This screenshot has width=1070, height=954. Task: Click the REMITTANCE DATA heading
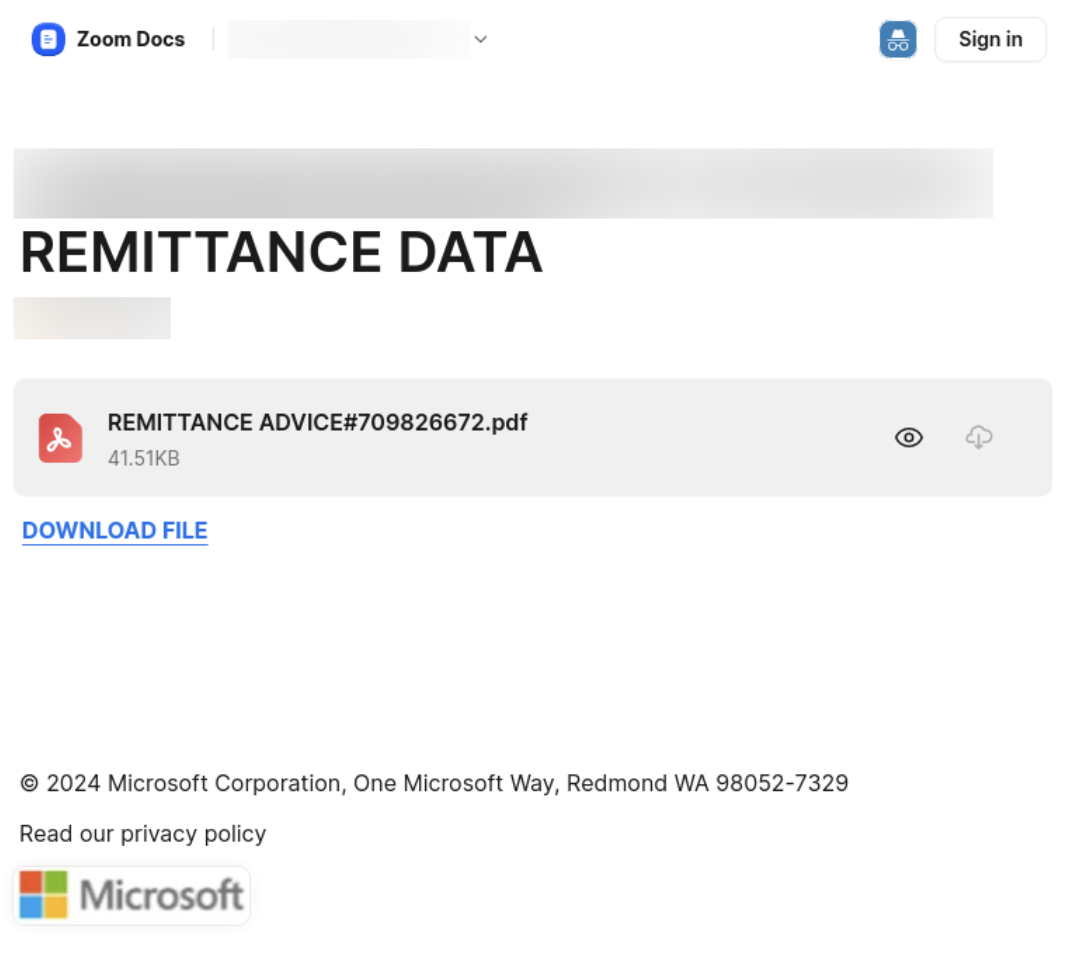coord(281,252)
